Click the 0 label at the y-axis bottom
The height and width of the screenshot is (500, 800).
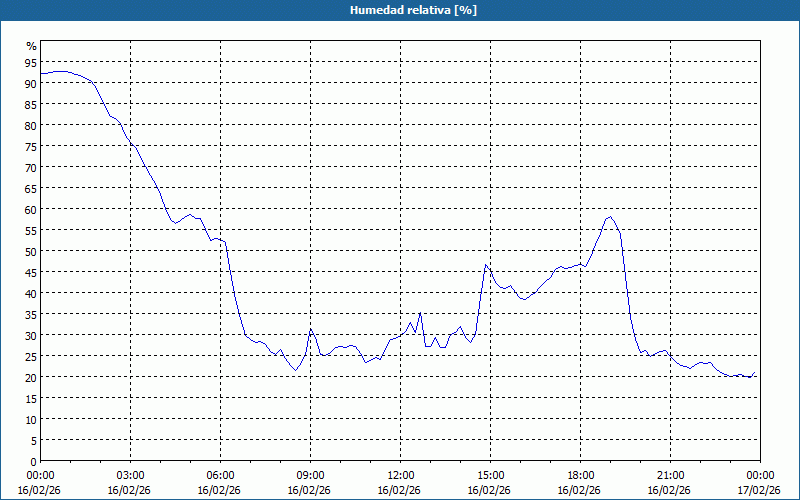coord(34,461)
